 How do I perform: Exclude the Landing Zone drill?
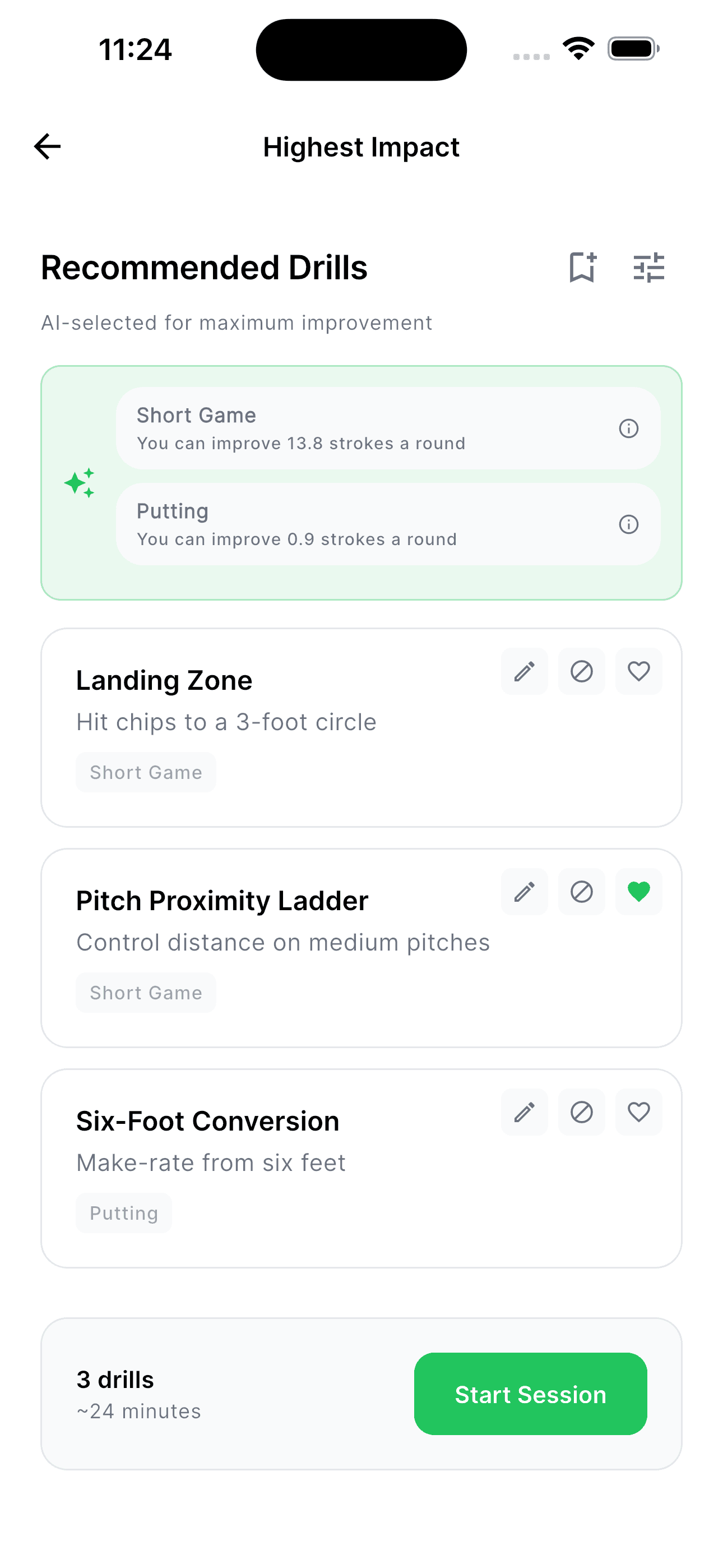(581, 671)
